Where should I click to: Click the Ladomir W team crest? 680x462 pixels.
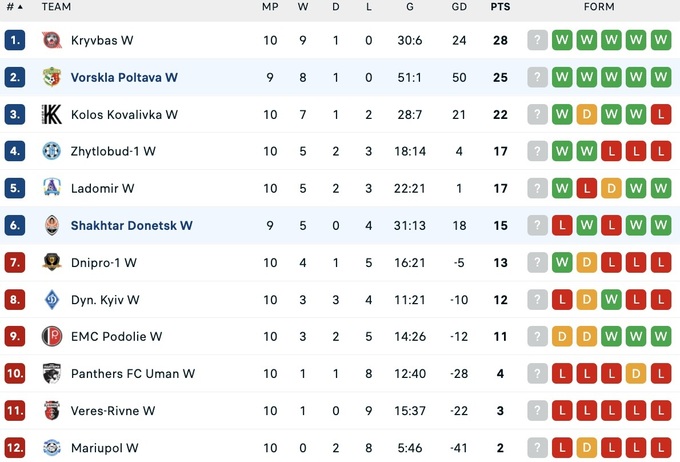[x=52, y=189]
